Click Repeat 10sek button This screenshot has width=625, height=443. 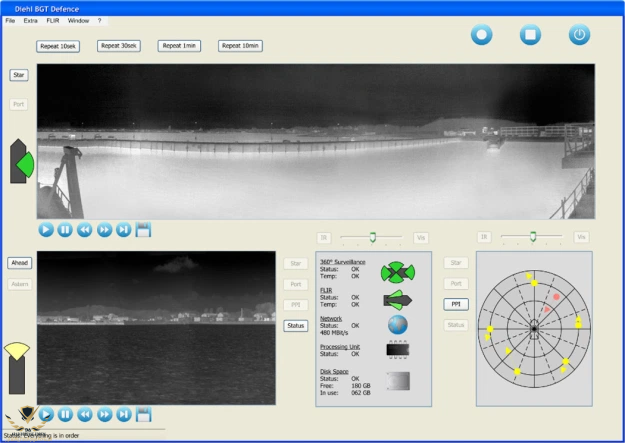tap(58, 46)
